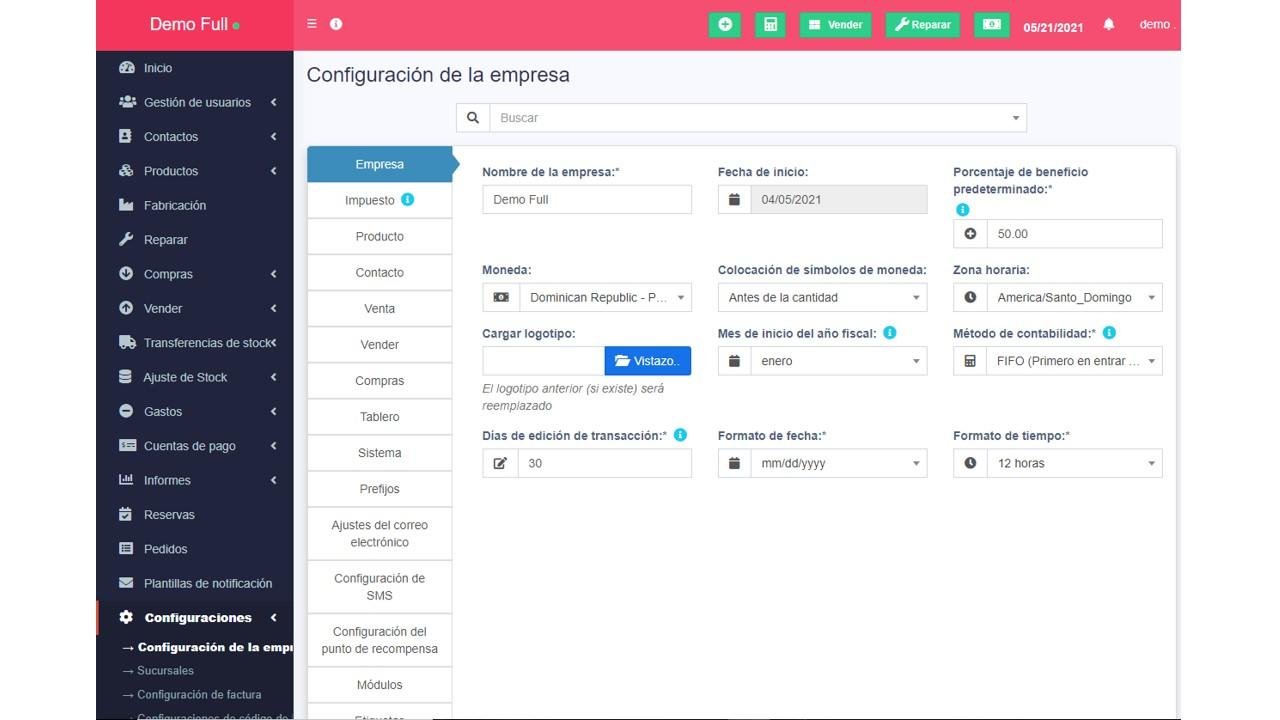Open the Zona horaria dropdown
This screenshot has height=720, width=1280.
click(1074, 298)
